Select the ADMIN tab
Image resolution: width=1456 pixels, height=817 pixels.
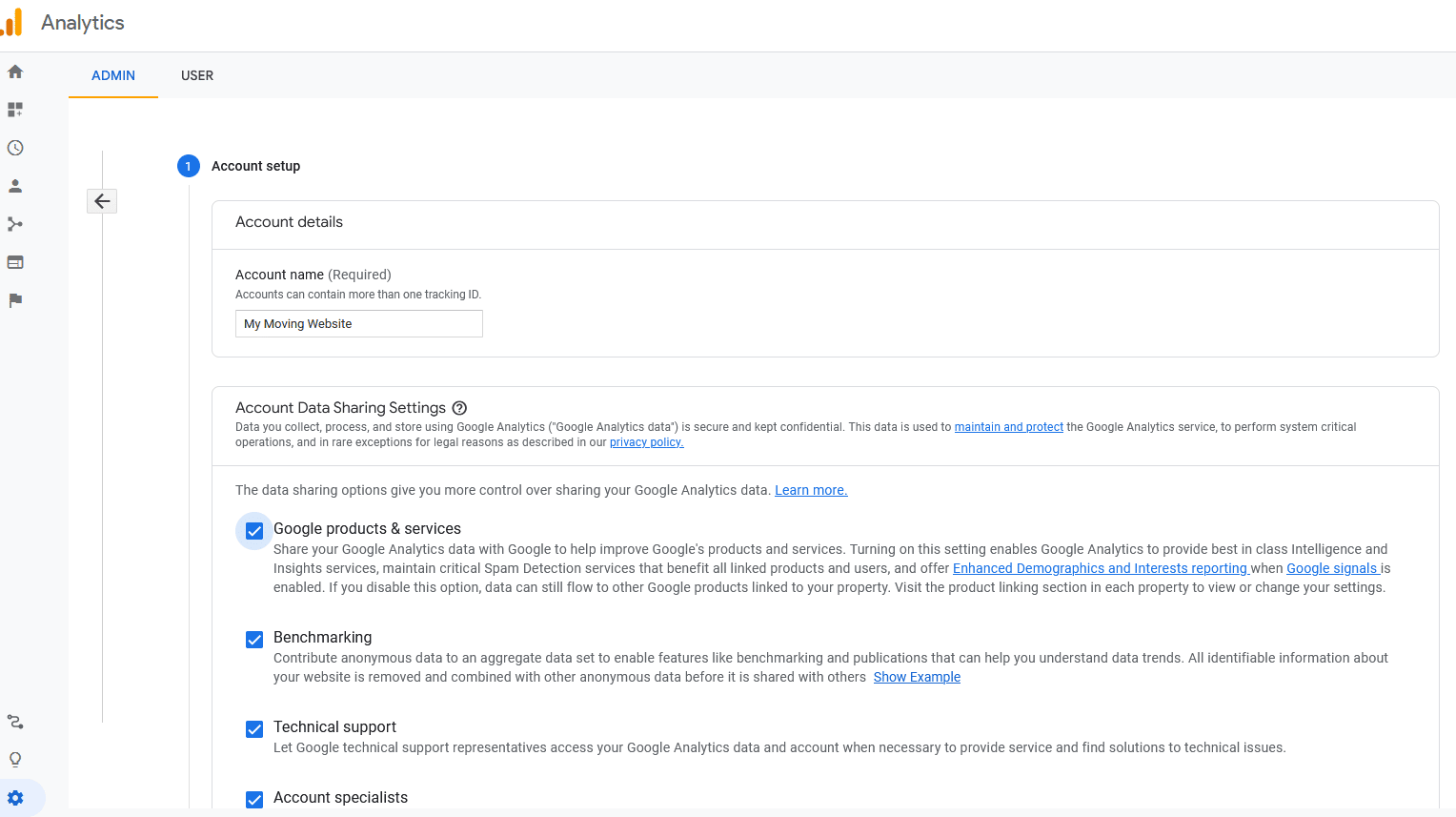[x=113, y=75]
